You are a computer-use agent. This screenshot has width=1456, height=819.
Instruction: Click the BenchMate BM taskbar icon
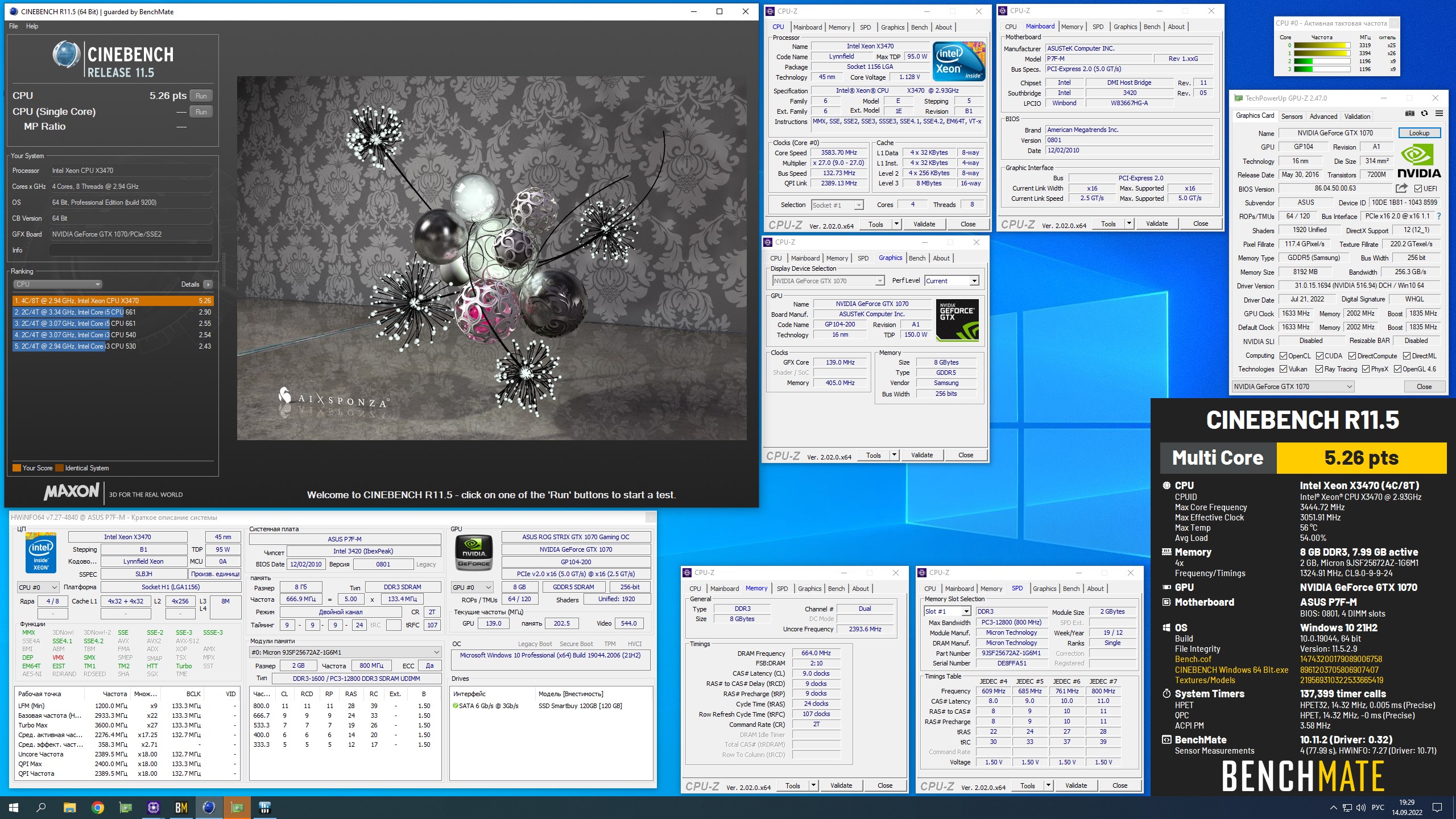click(181, 808)
